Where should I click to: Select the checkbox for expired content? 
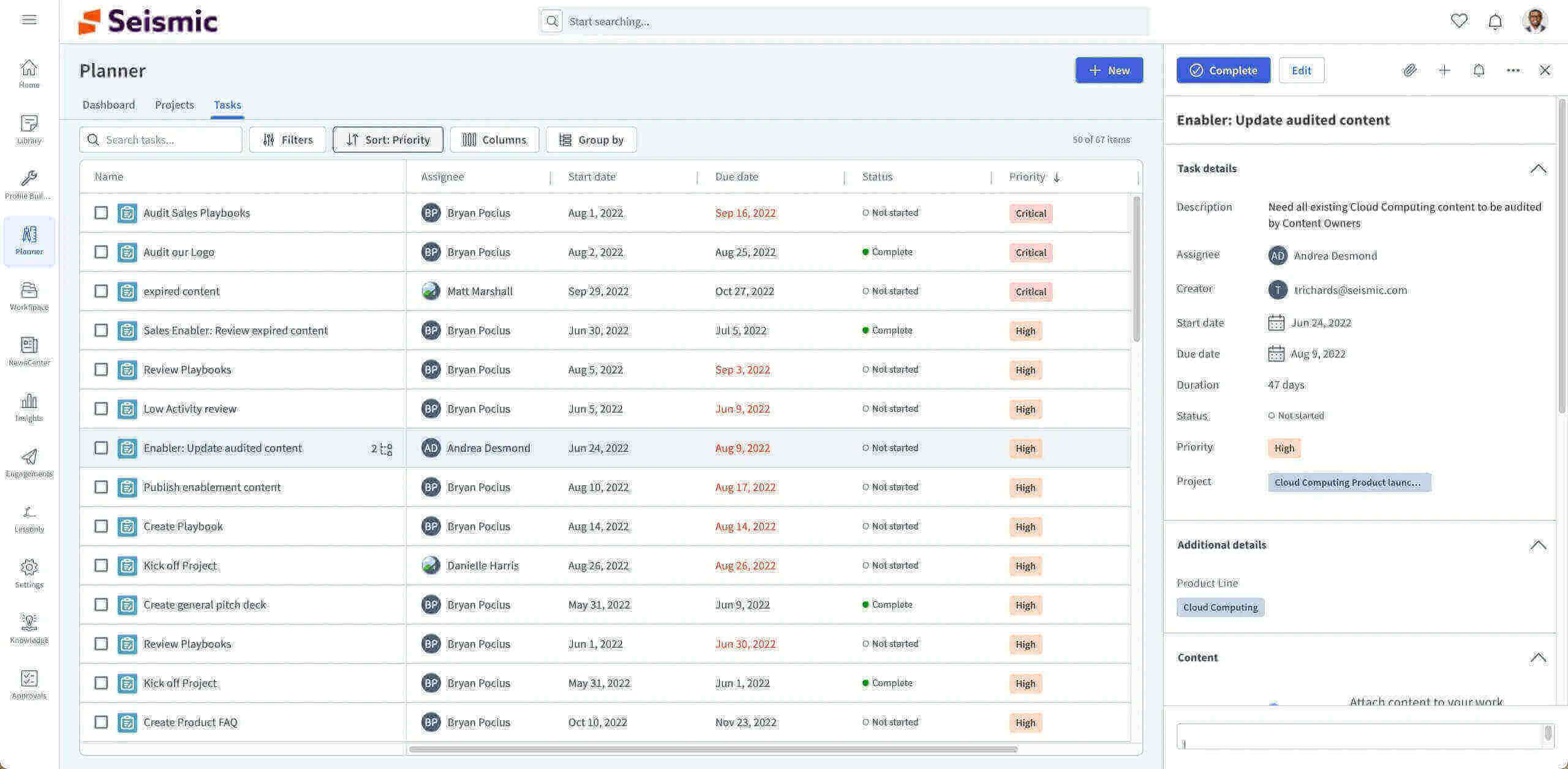(x=101, y=291)
